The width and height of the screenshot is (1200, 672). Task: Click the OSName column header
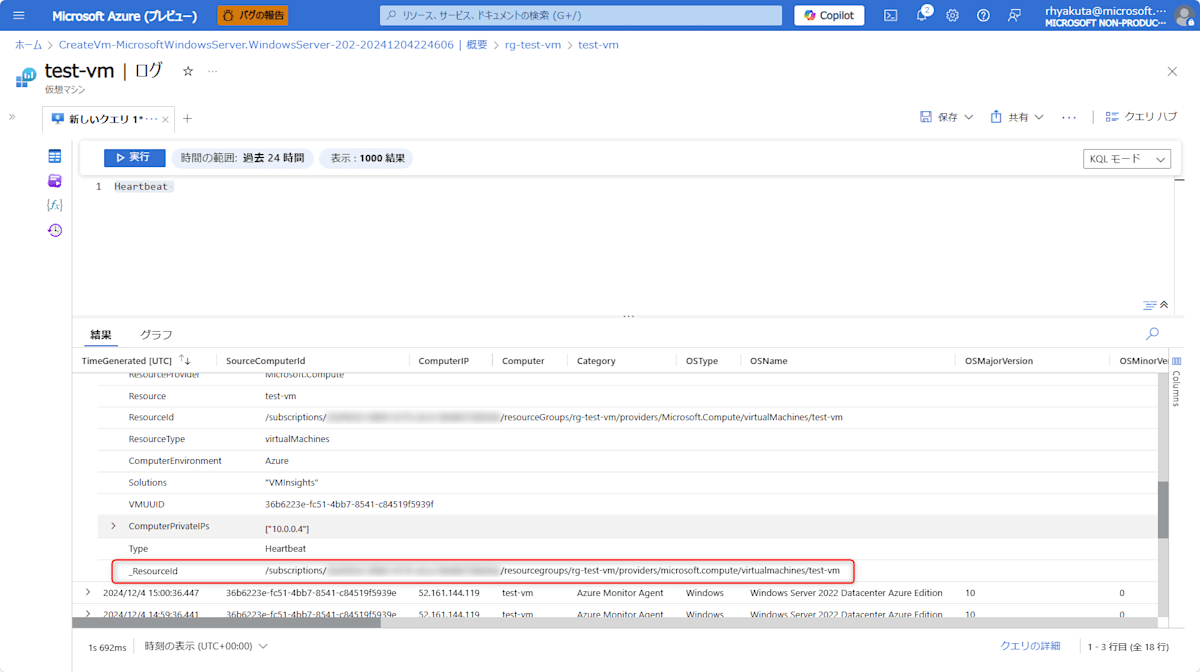coord(768,361)
